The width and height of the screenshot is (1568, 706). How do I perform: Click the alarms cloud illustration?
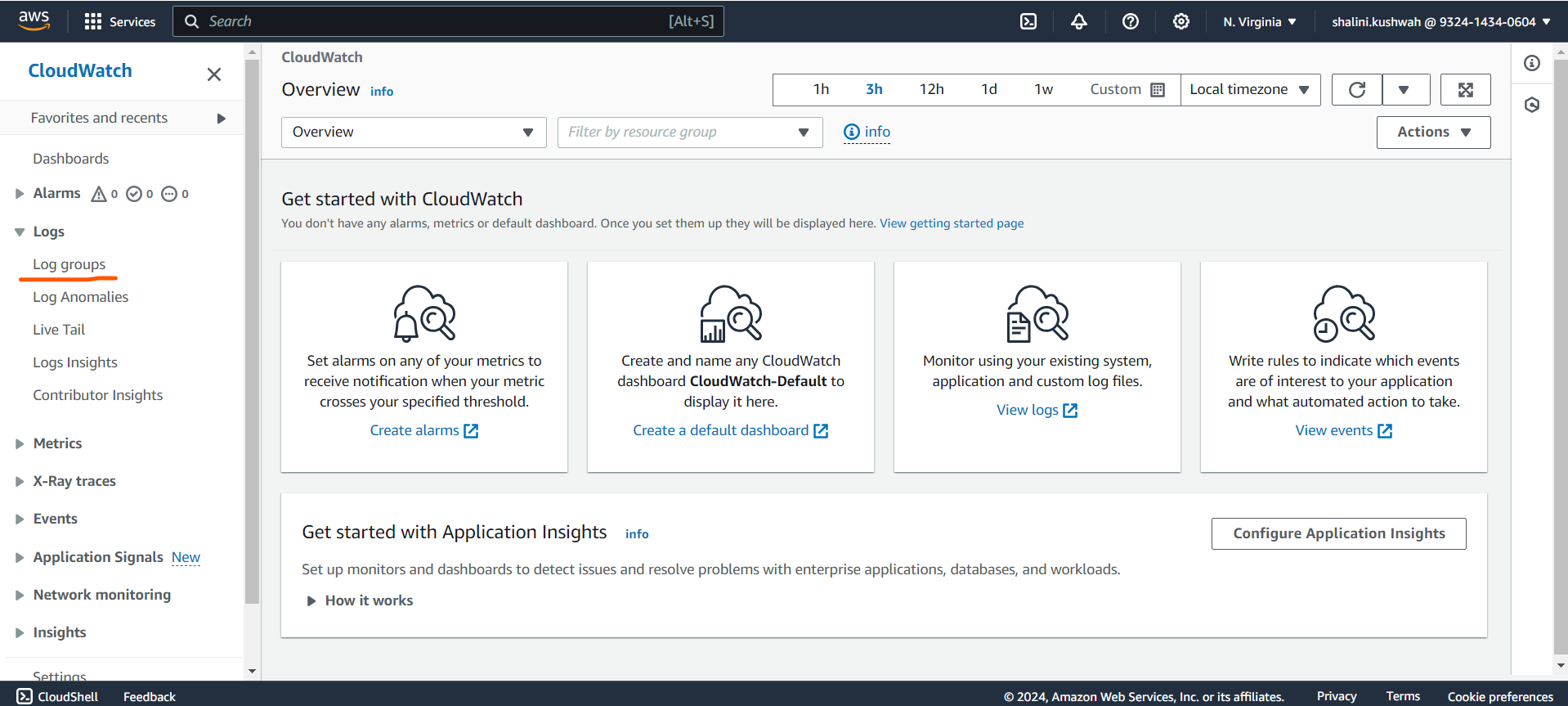click(x=424, y=313)
